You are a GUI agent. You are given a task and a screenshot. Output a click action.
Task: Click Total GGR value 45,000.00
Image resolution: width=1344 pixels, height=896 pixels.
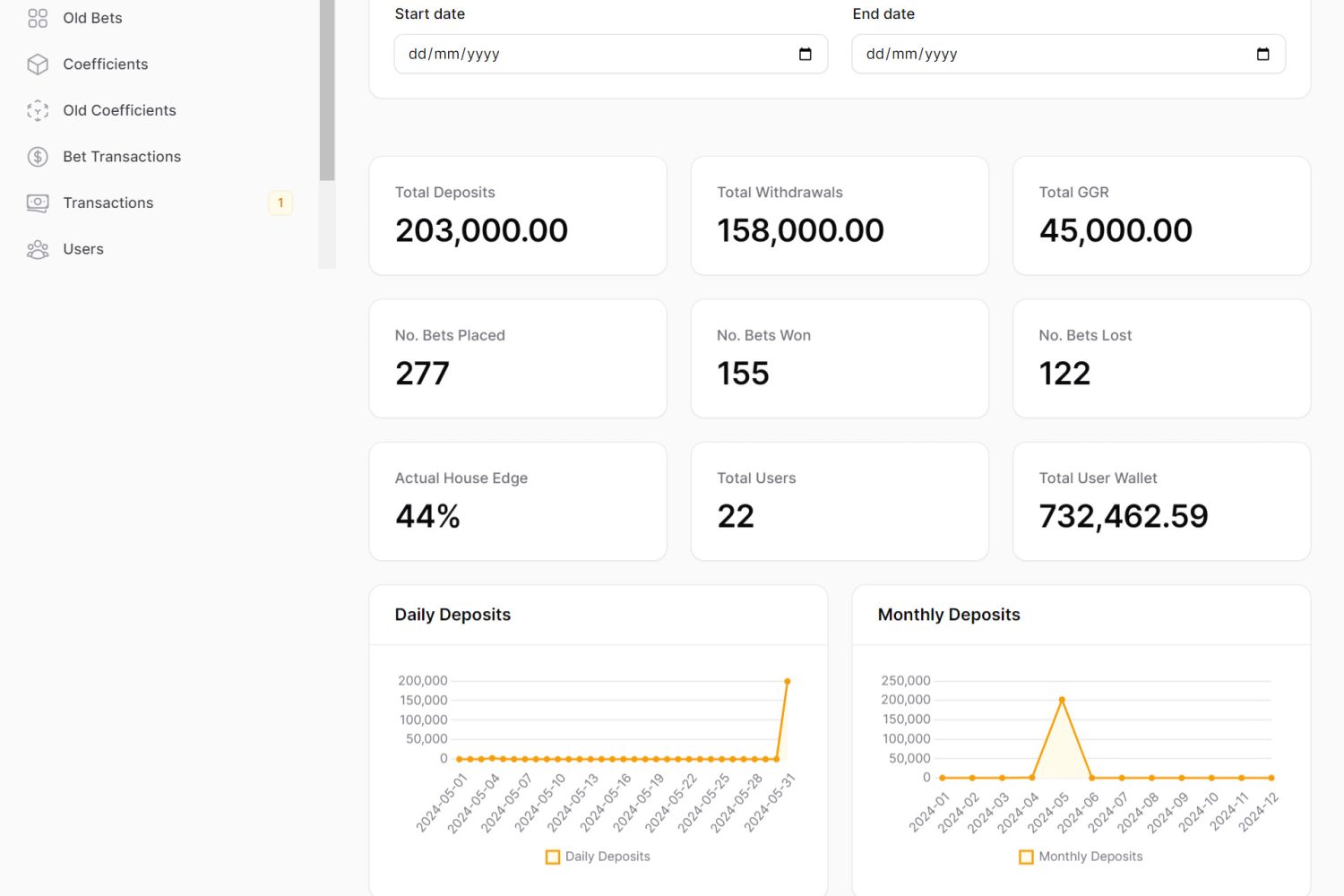point(1116,230)
